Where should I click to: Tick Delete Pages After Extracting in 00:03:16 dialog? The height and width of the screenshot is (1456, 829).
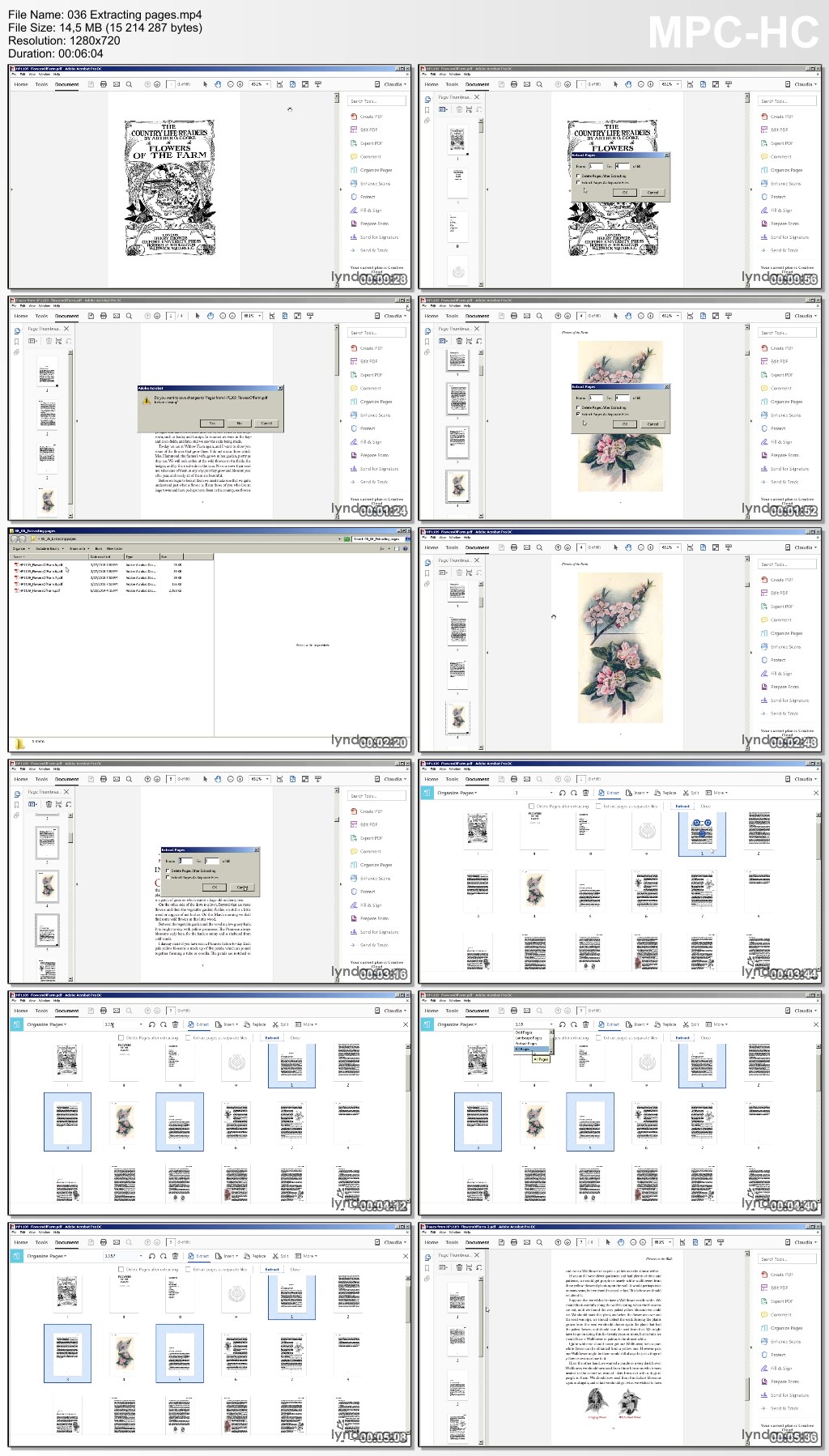coord(168,871)
